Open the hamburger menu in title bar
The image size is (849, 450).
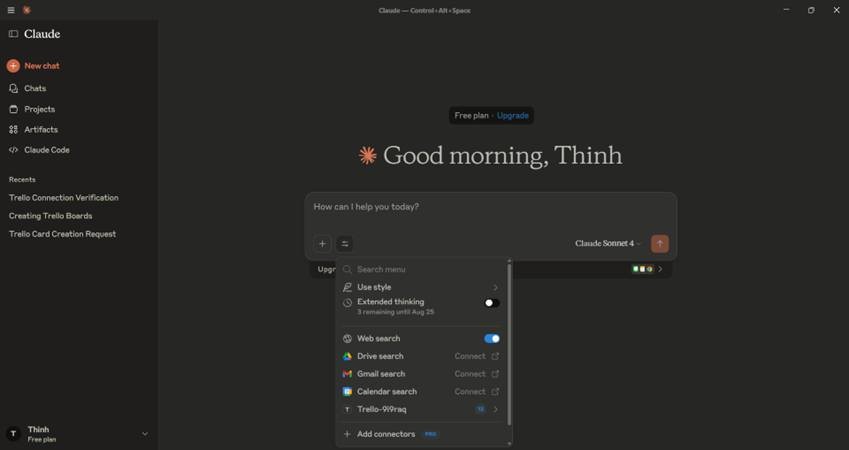tap(11, 10)
